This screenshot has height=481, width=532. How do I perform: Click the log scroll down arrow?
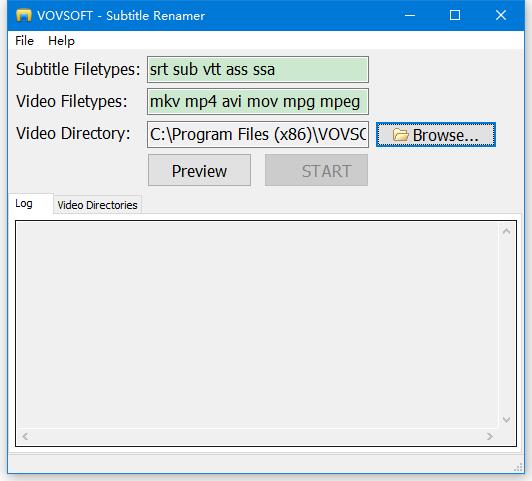pos(506,420)
